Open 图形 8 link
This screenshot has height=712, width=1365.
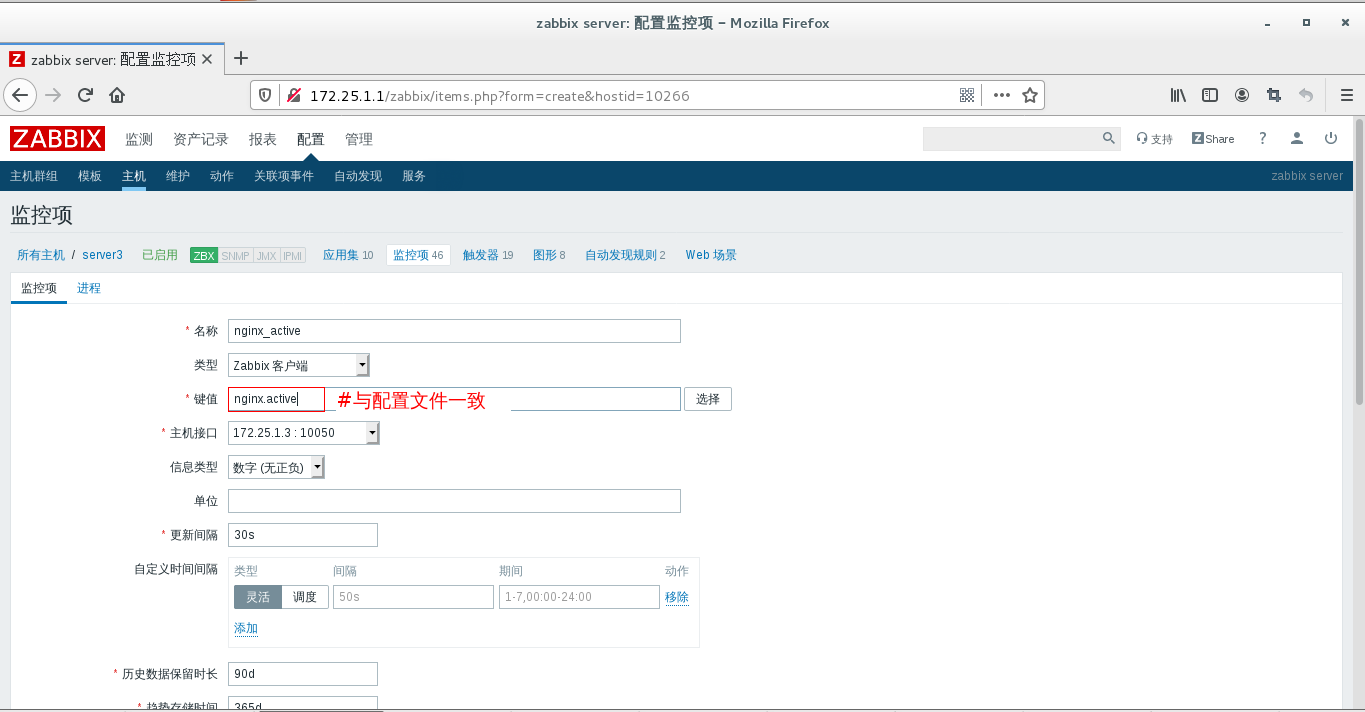pyautogui.click(x=549, y=255)
